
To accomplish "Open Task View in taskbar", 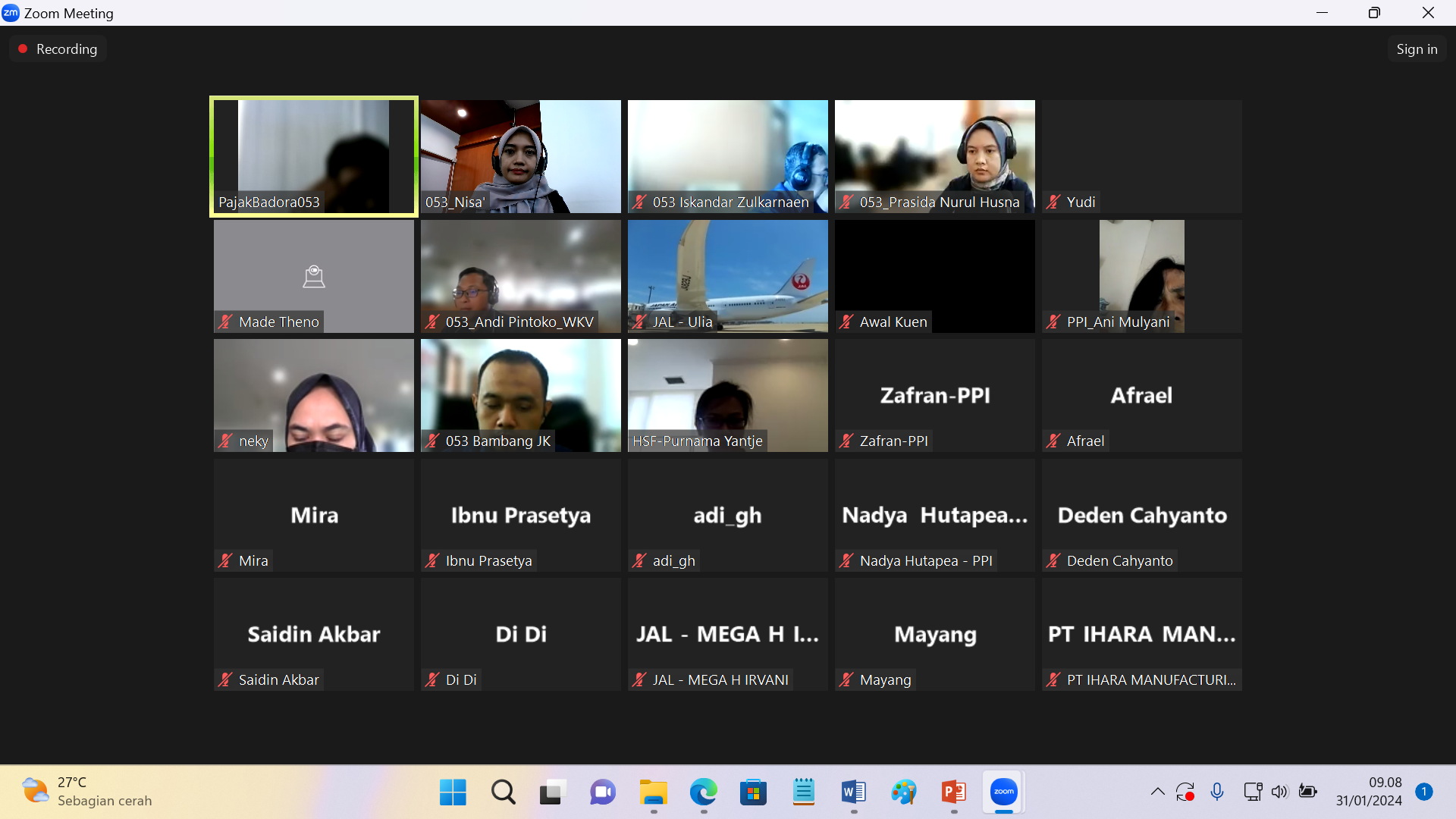I will [x=553, y=792].
